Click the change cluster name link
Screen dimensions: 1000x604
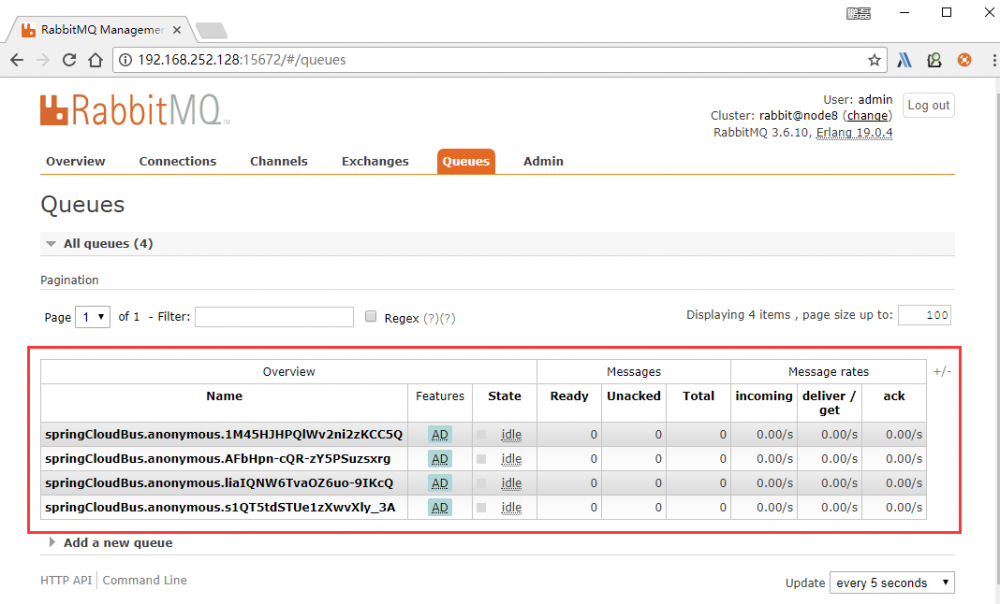pos(867,116)
